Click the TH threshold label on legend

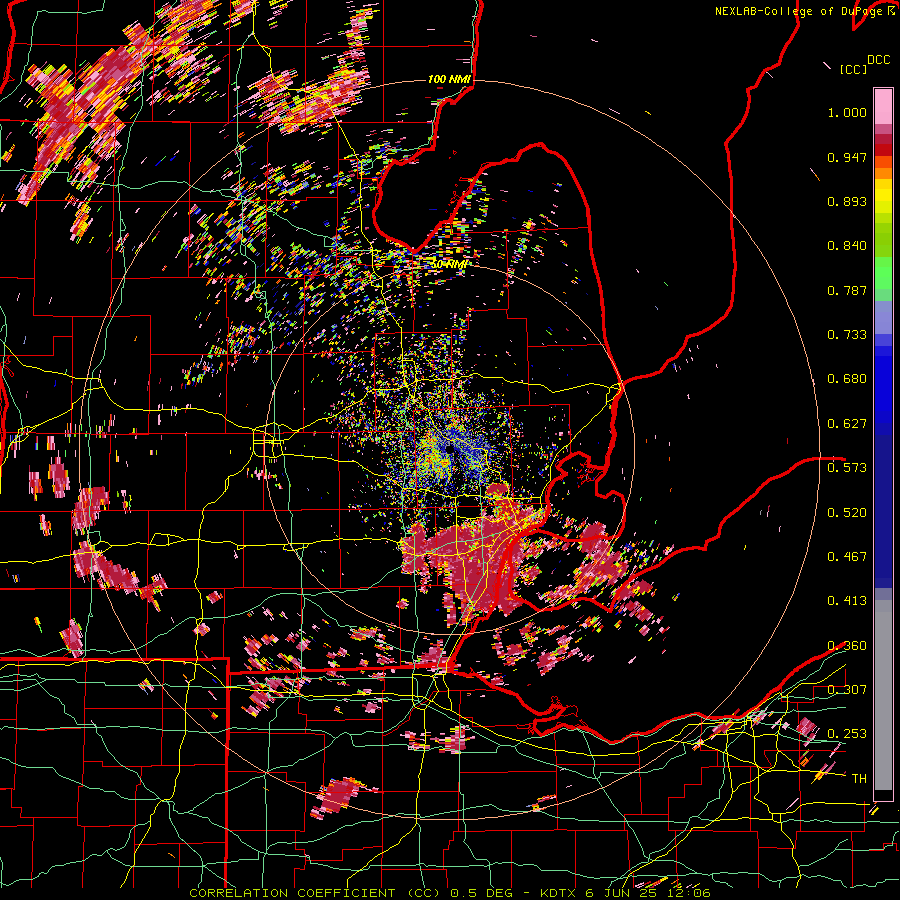click(x=859, y=778)
